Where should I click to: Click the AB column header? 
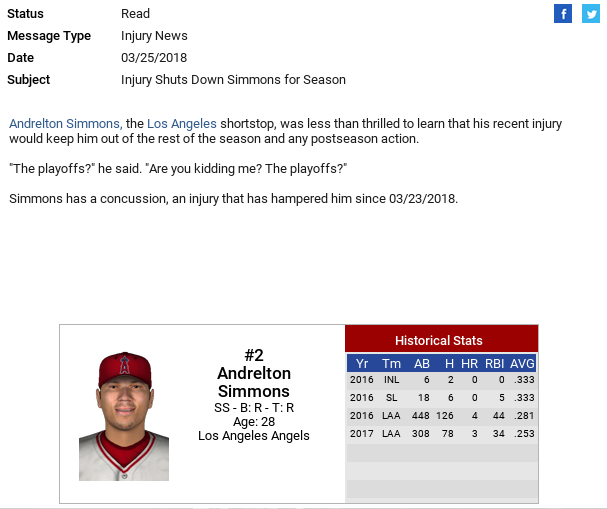point(421,363)
